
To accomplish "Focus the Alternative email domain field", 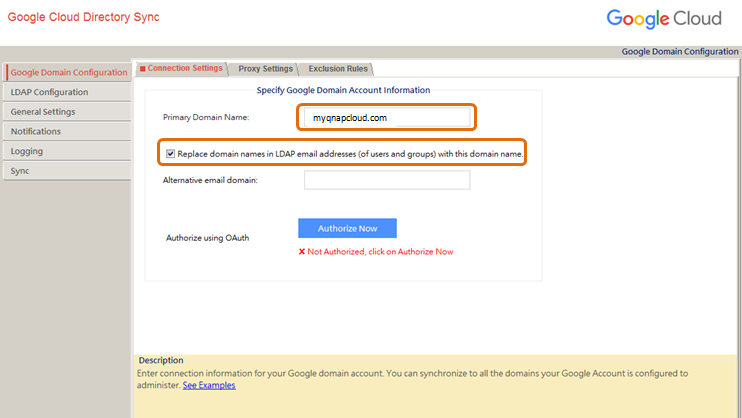I will tap(386, 180).
